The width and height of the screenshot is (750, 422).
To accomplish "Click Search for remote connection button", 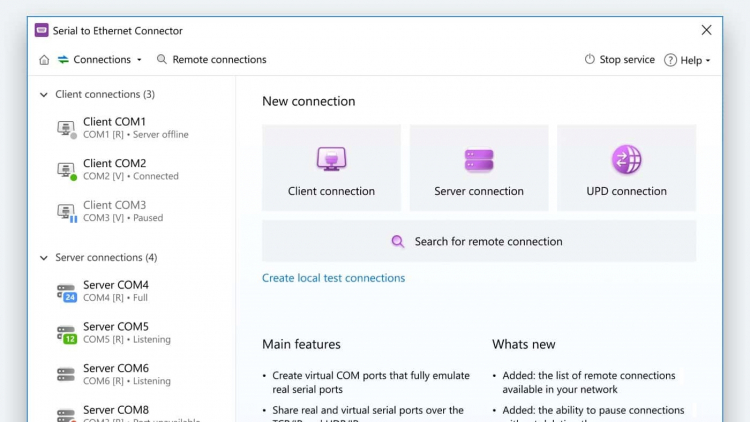I will (479, 241).
